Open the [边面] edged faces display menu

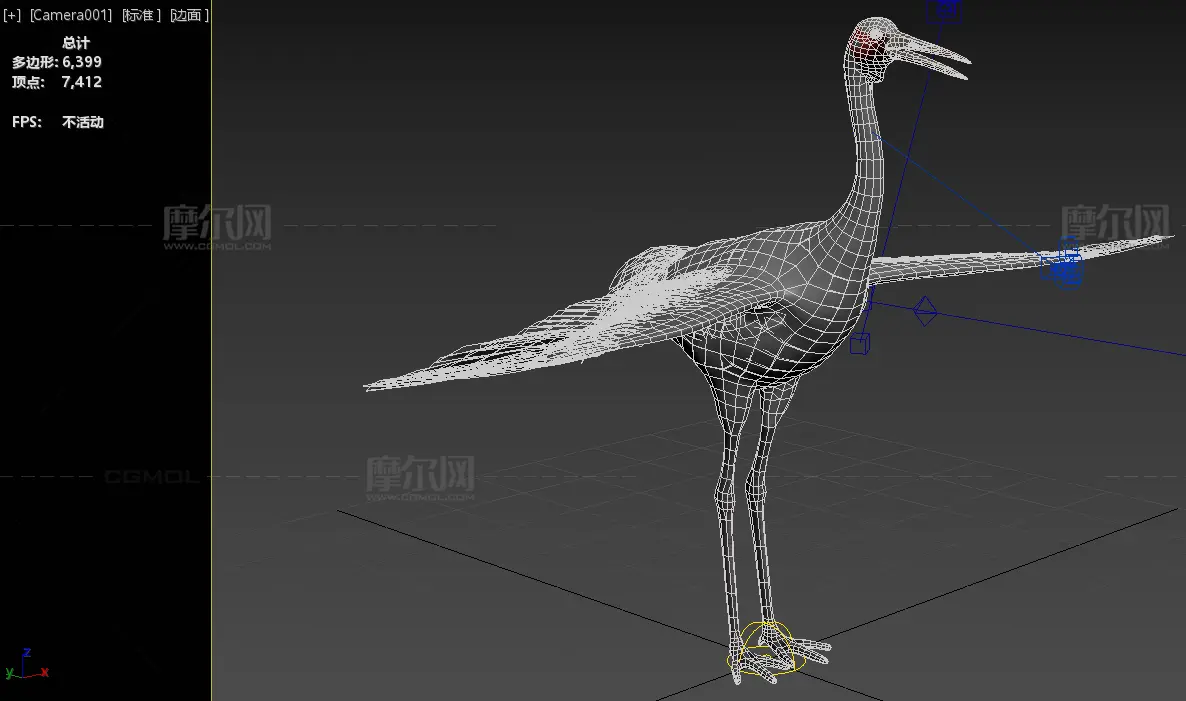(189, 16)
